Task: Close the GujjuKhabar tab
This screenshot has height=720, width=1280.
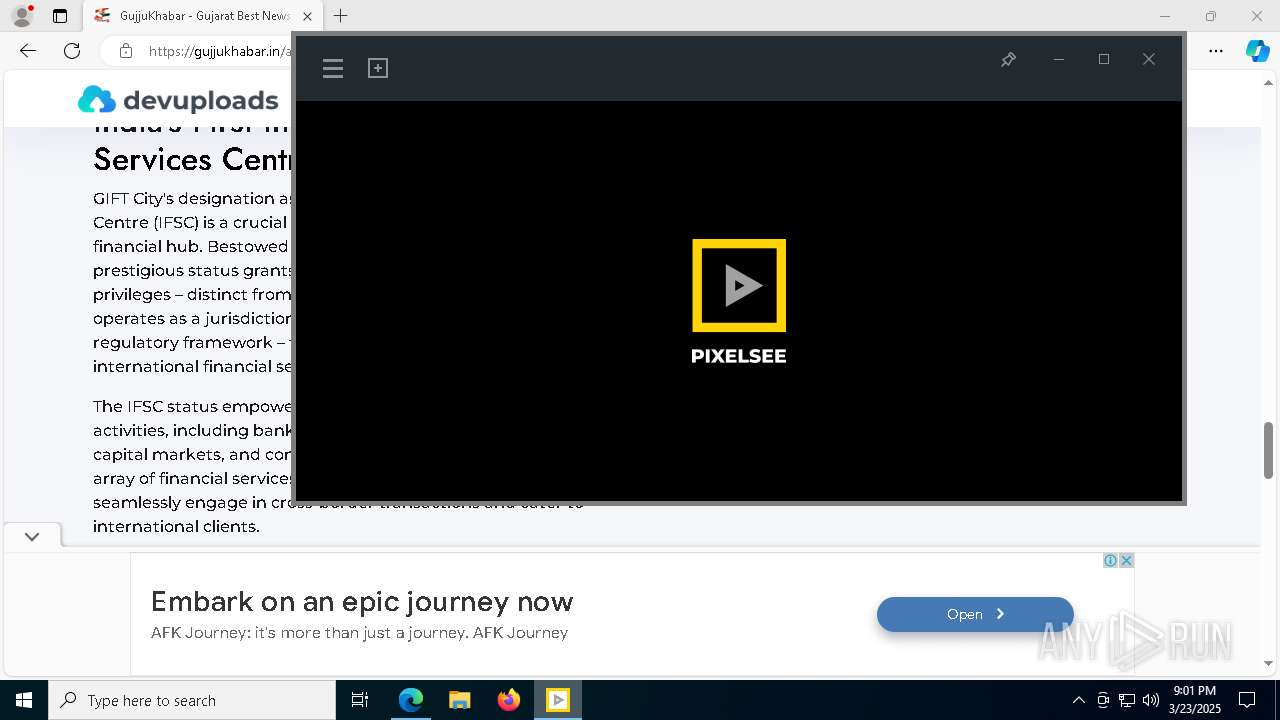Action: (307, 16)
